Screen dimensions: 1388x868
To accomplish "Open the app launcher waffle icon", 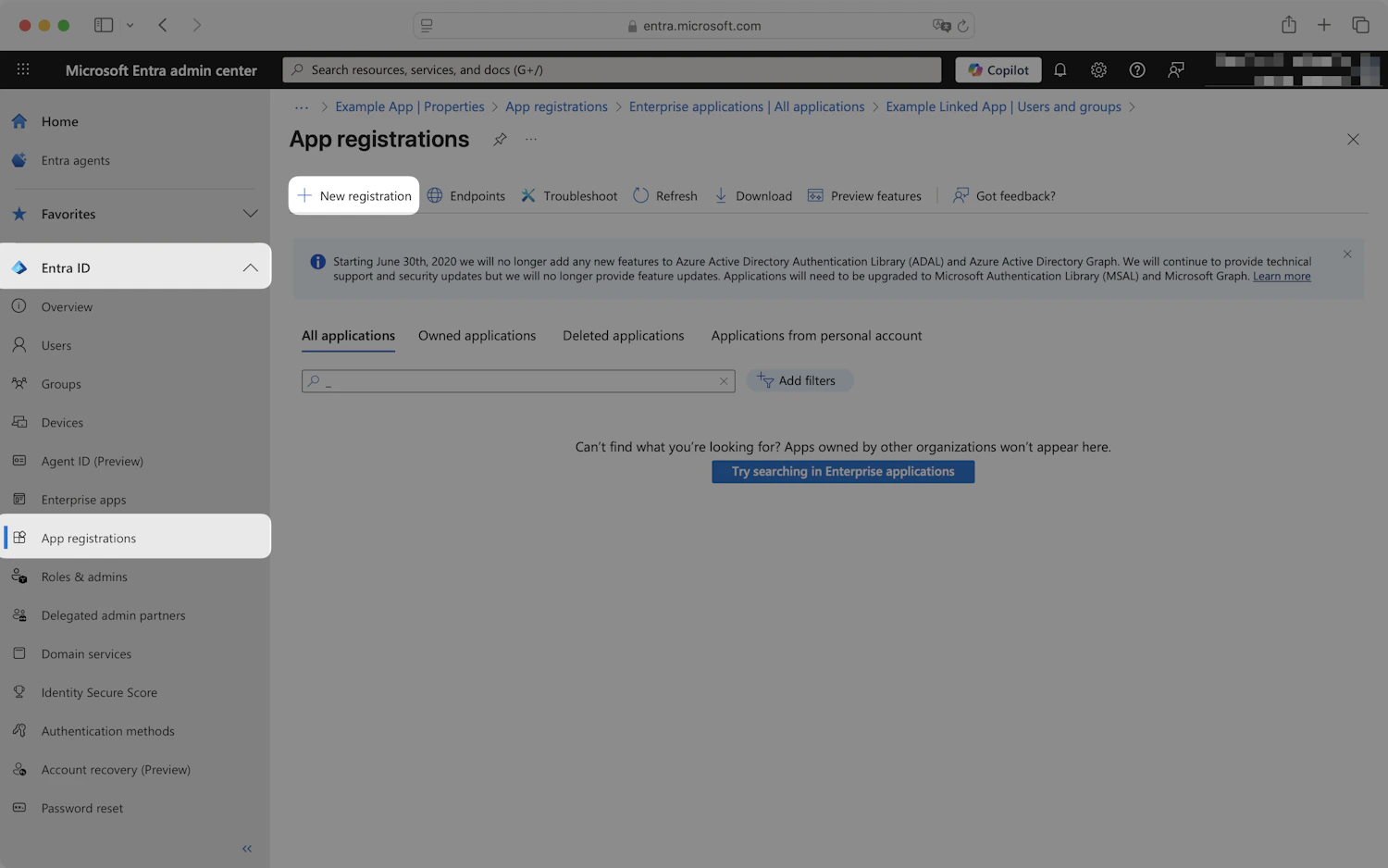I will coord(23,69).
